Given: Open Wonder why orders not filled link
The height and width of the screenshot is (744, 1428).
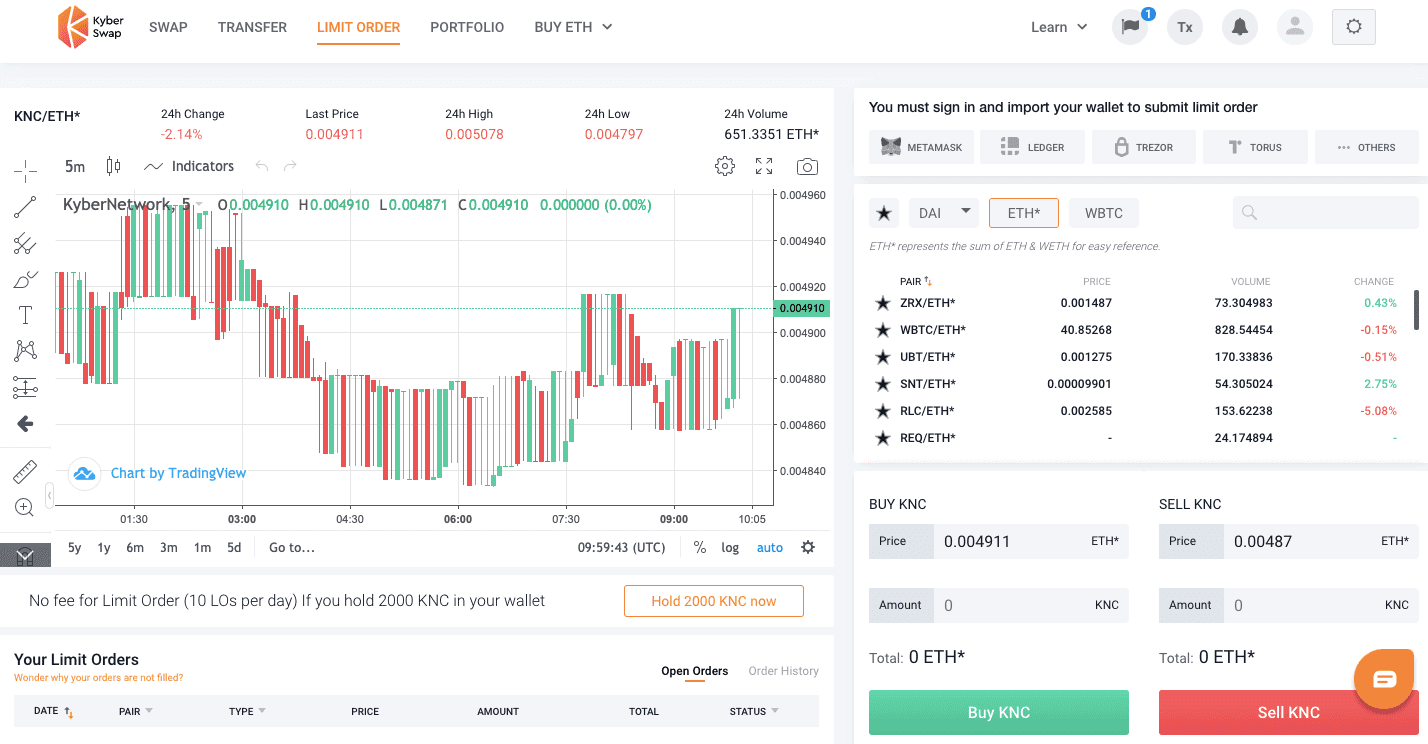Looking at the screenshot, I should 98,678.
